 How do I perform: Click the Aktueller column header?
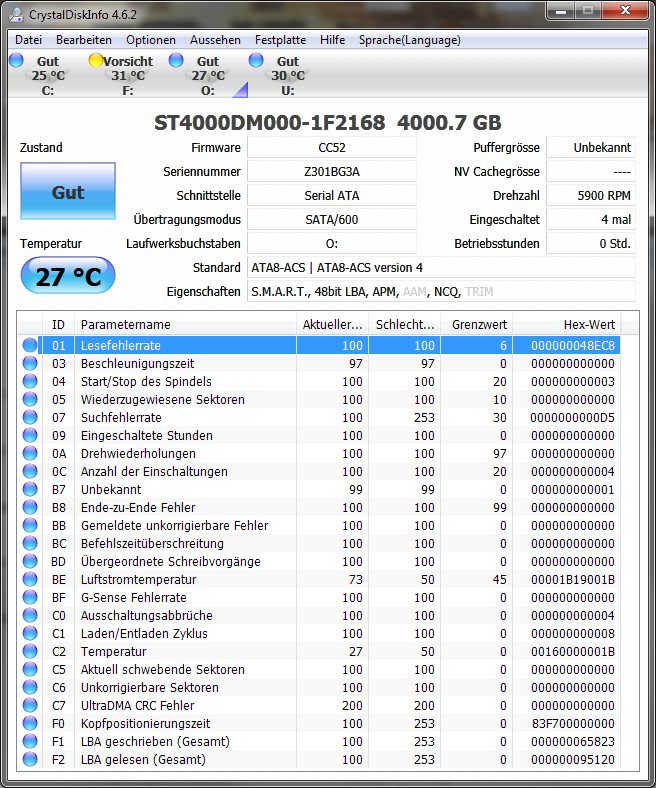click(332, 325)
